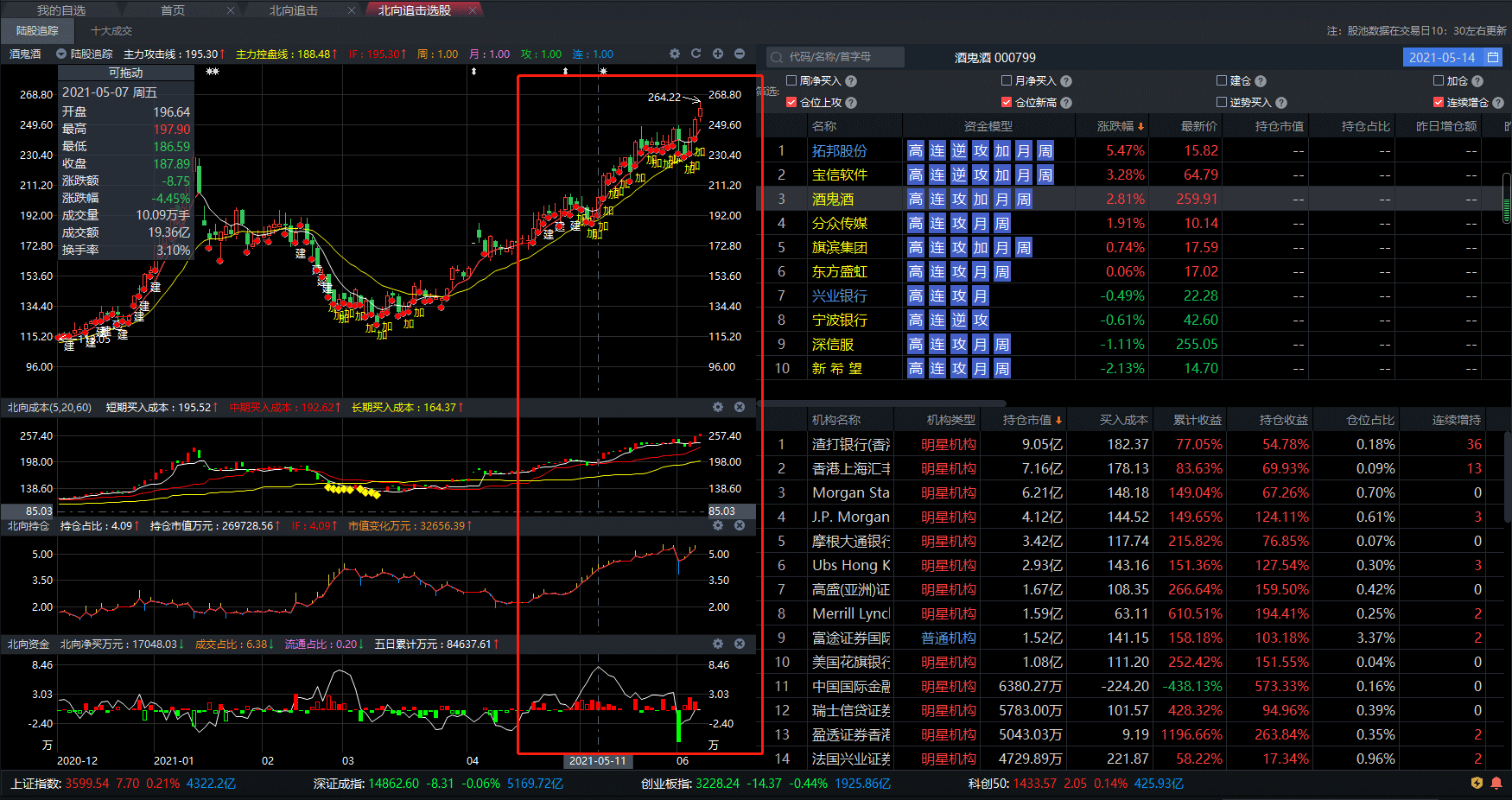Enable 周净买入 filter checkbox
Viewport: 1512px width, 800px height.
click(x=791, y=80)
